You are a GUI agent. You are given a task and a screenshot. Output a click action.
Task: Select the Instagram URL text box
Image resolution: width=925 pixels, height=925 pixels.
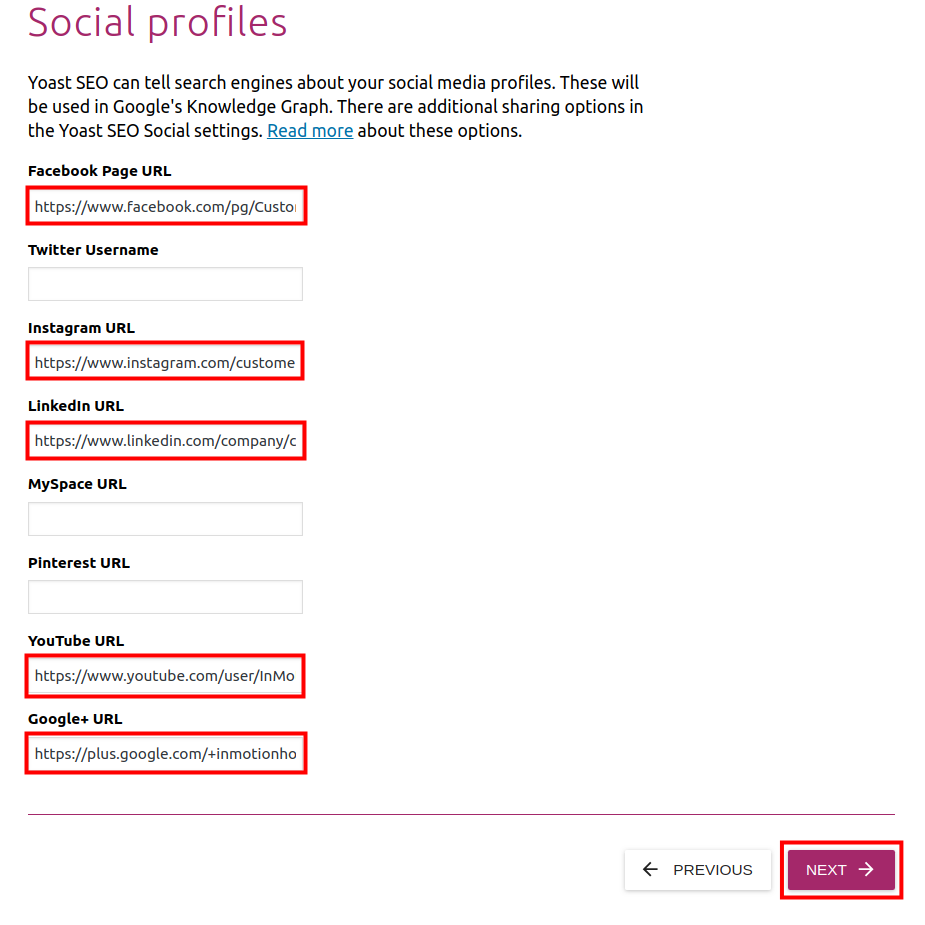[165, 363]
